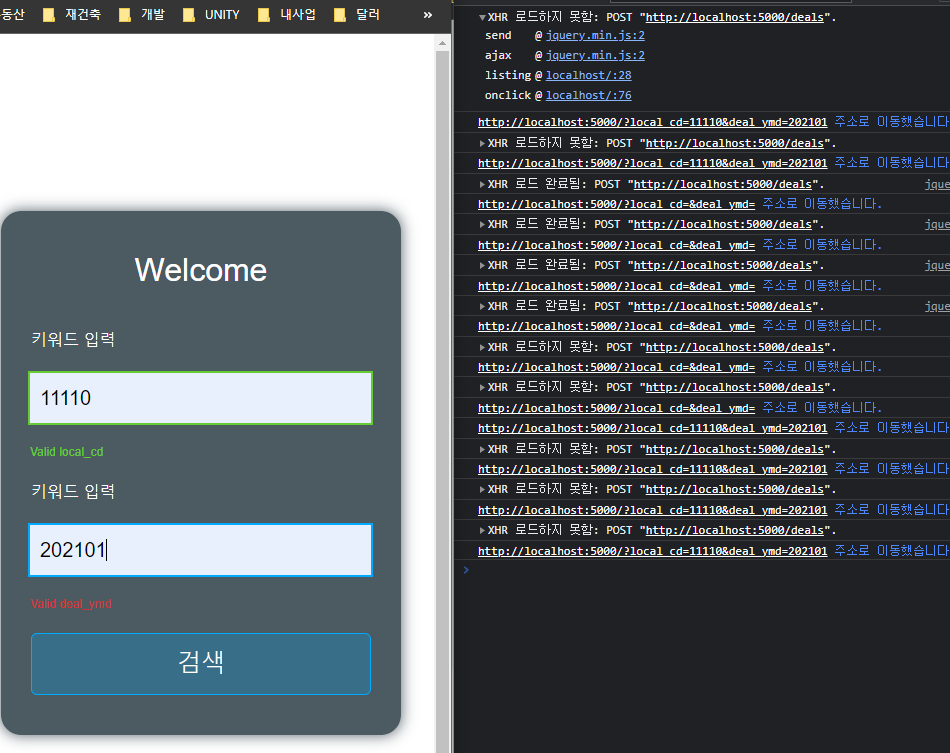Open localhost/:76 source link beside 'onclick'
The width and height of the screenshot is (950, 753).
[588, 96]
